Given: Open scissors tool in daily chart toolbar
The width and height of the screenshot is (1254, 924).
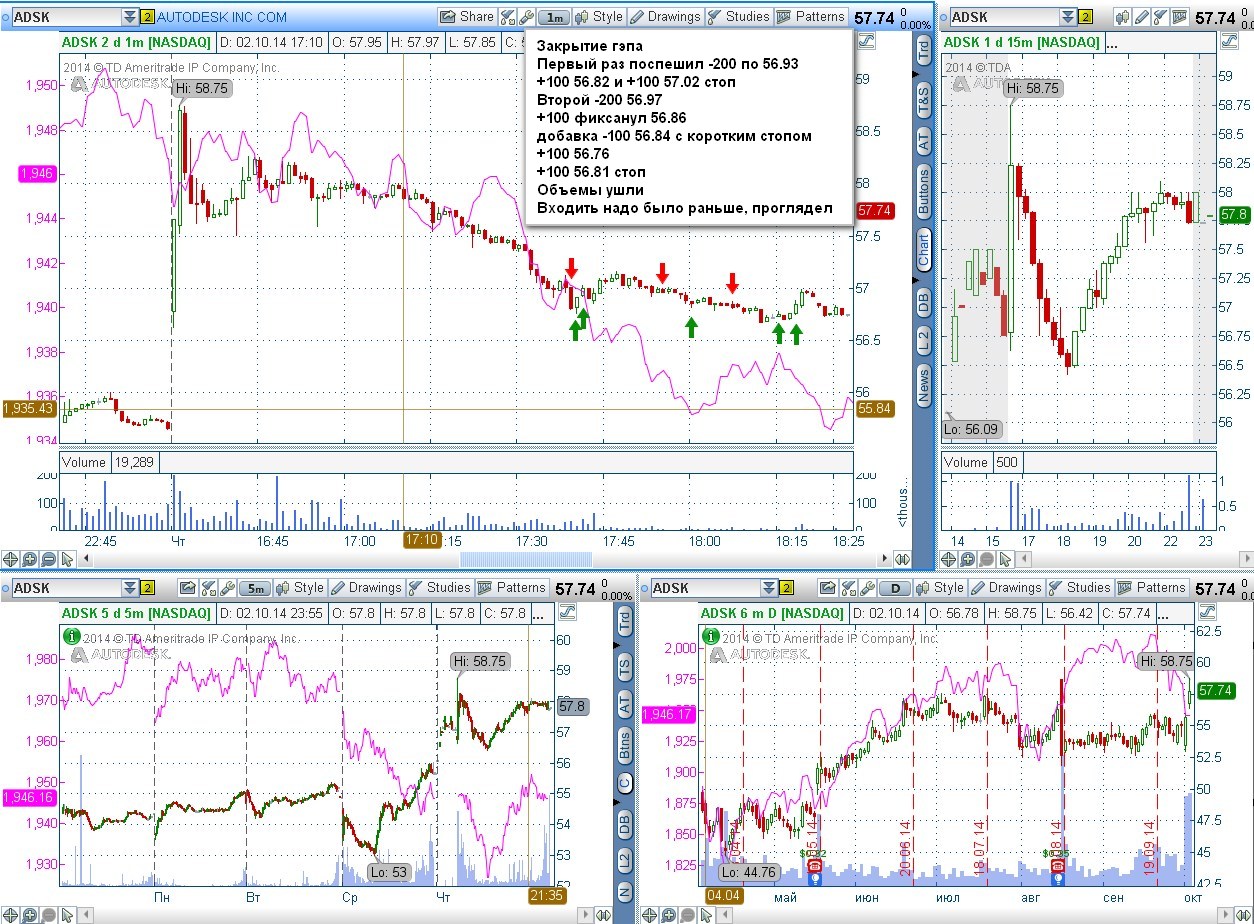Looking at the screenshot, I should tap(849, 588).
